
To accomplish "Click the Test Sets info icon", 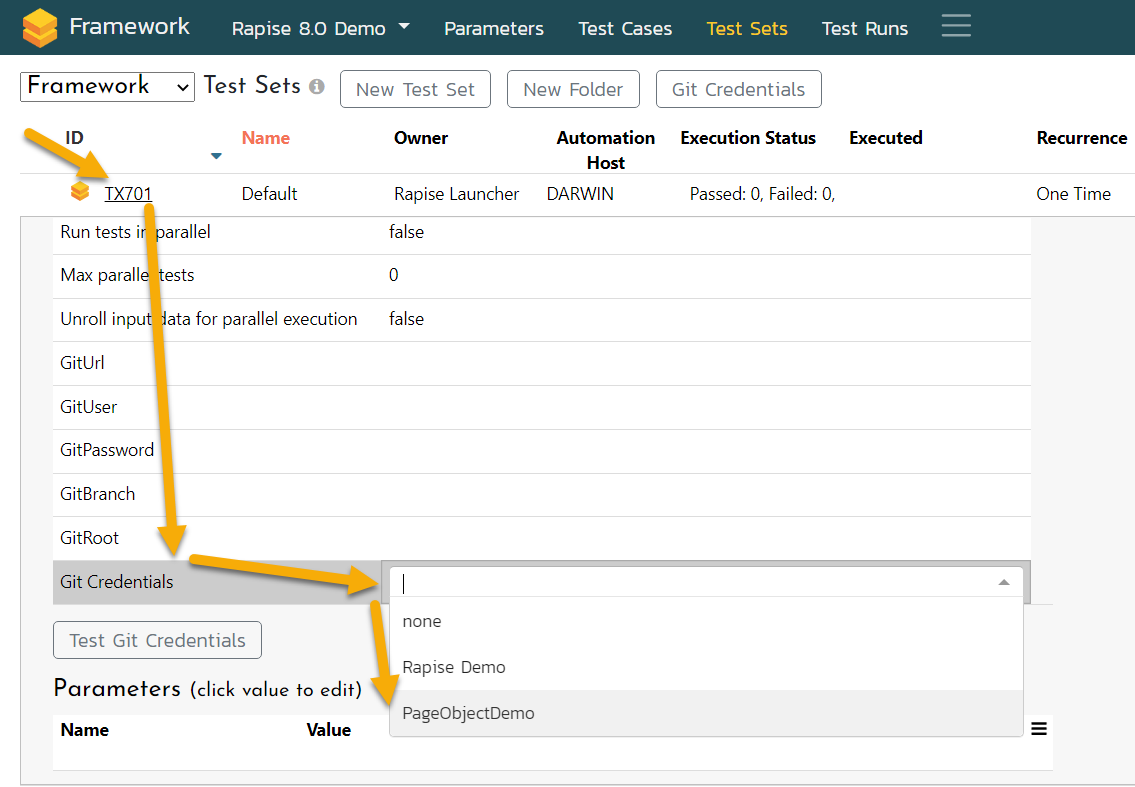I will click(x=317, y=87).
